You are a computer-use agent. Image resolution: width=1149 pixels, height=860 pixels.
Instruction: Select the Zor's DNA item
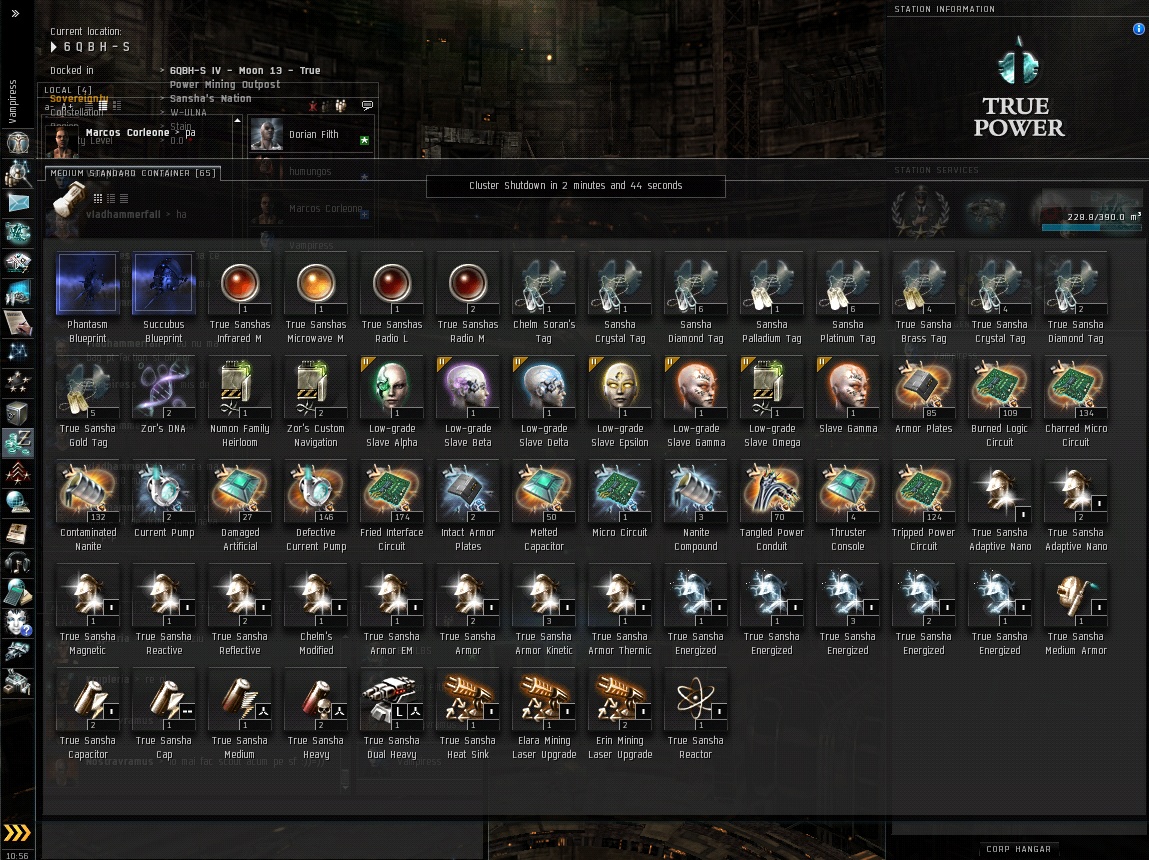tap(163, 396)
